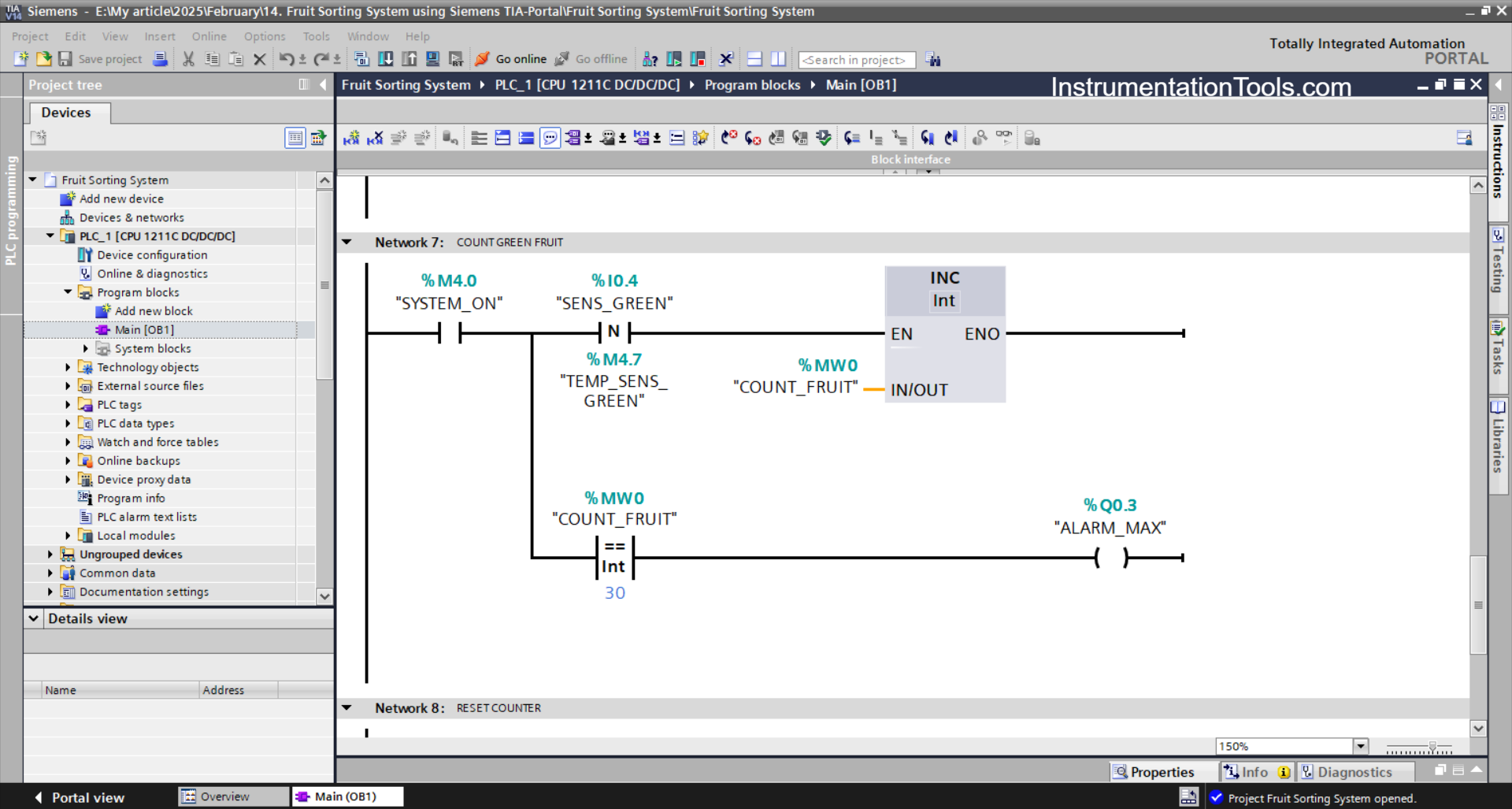Split editor space vertically icon

coord(778,59)
